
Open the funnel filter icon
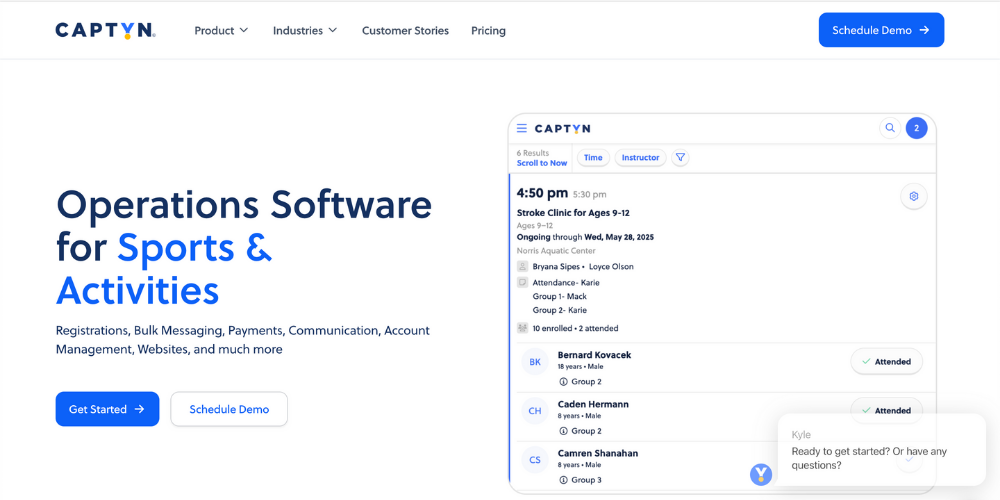tap(680, 158)
